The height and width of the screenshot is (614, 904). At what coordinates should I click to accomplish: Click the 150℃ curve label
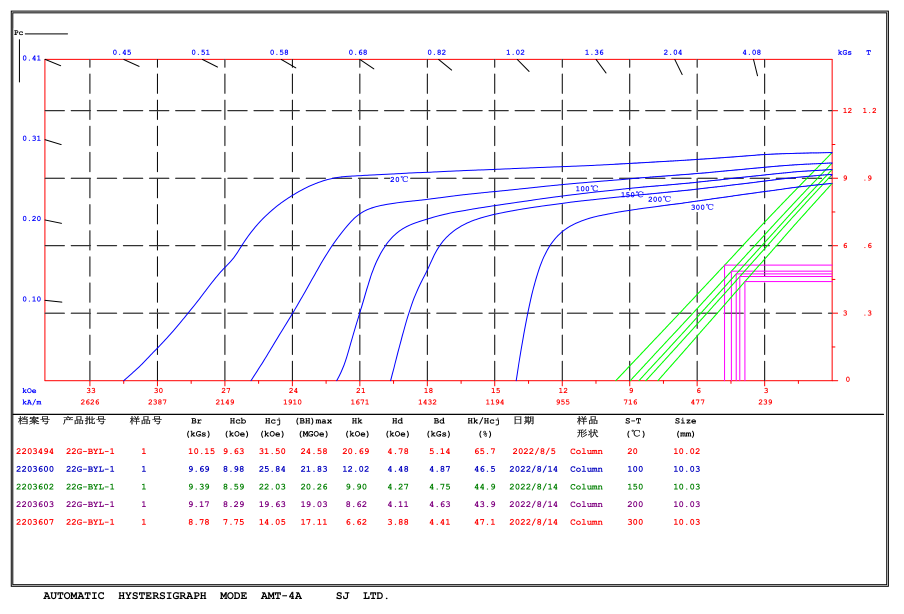[x=632, y=195]
